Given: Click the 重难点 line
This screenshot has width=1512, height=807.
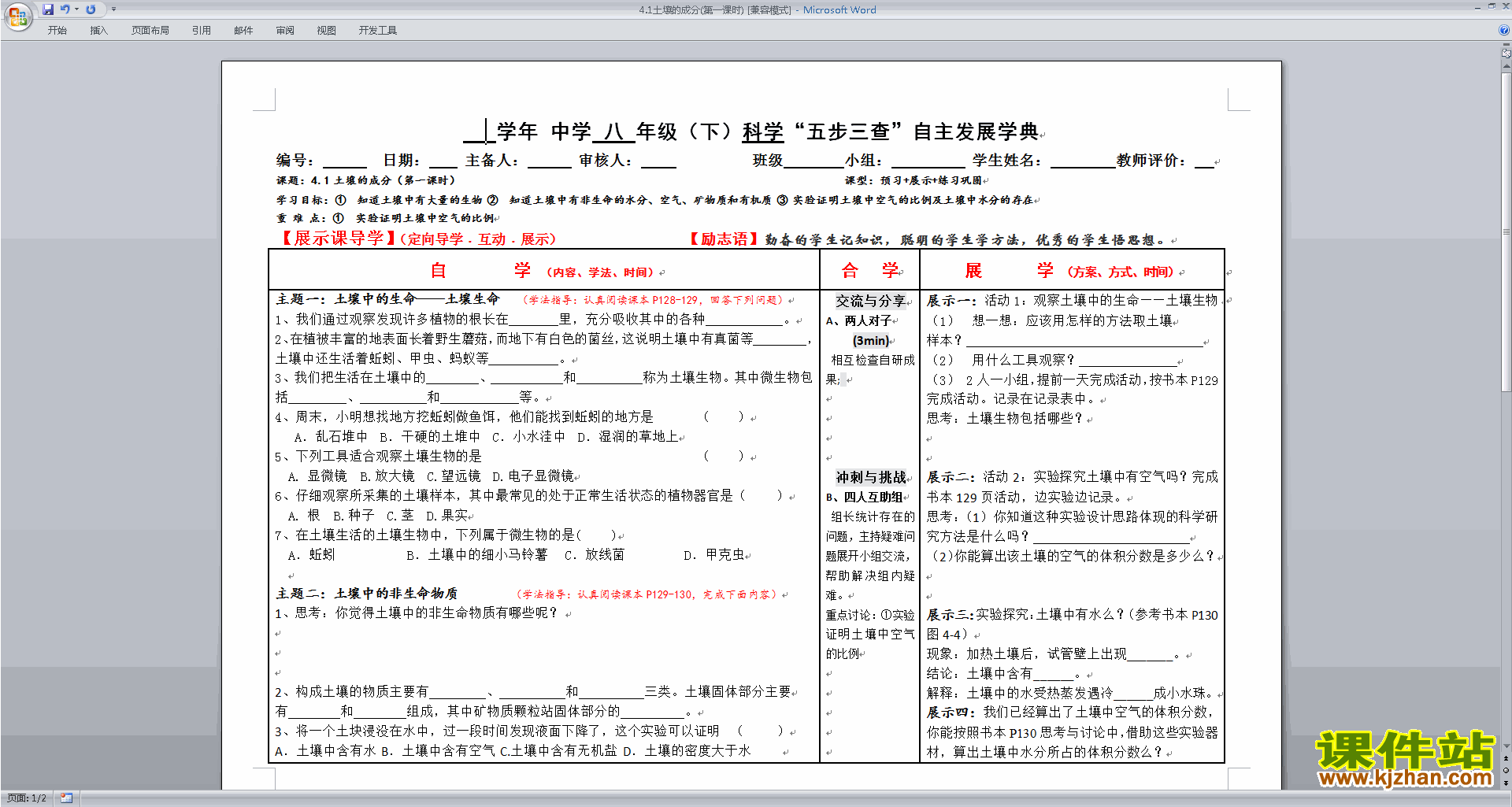Looking at the screenshot, I should click(385, 218).
